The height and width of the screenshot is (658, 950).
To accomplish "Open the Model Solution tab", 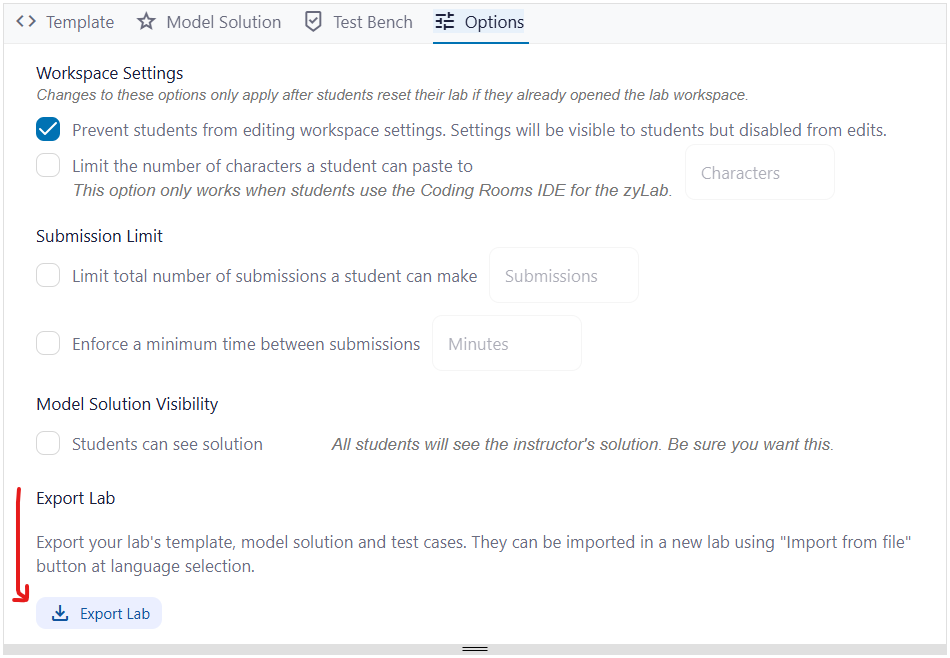I will (x=222, y=21).
